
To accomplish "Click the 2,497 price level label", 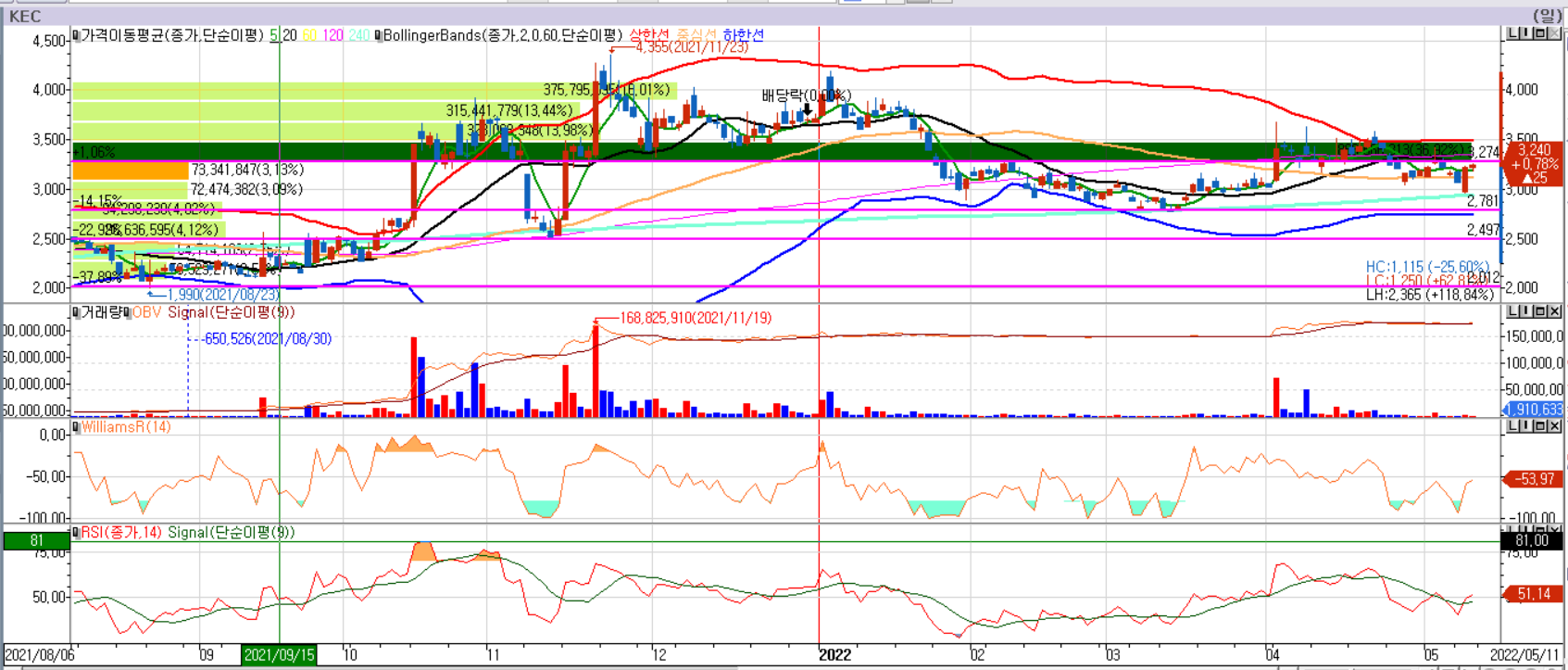I will click(x=1484, y=230).
